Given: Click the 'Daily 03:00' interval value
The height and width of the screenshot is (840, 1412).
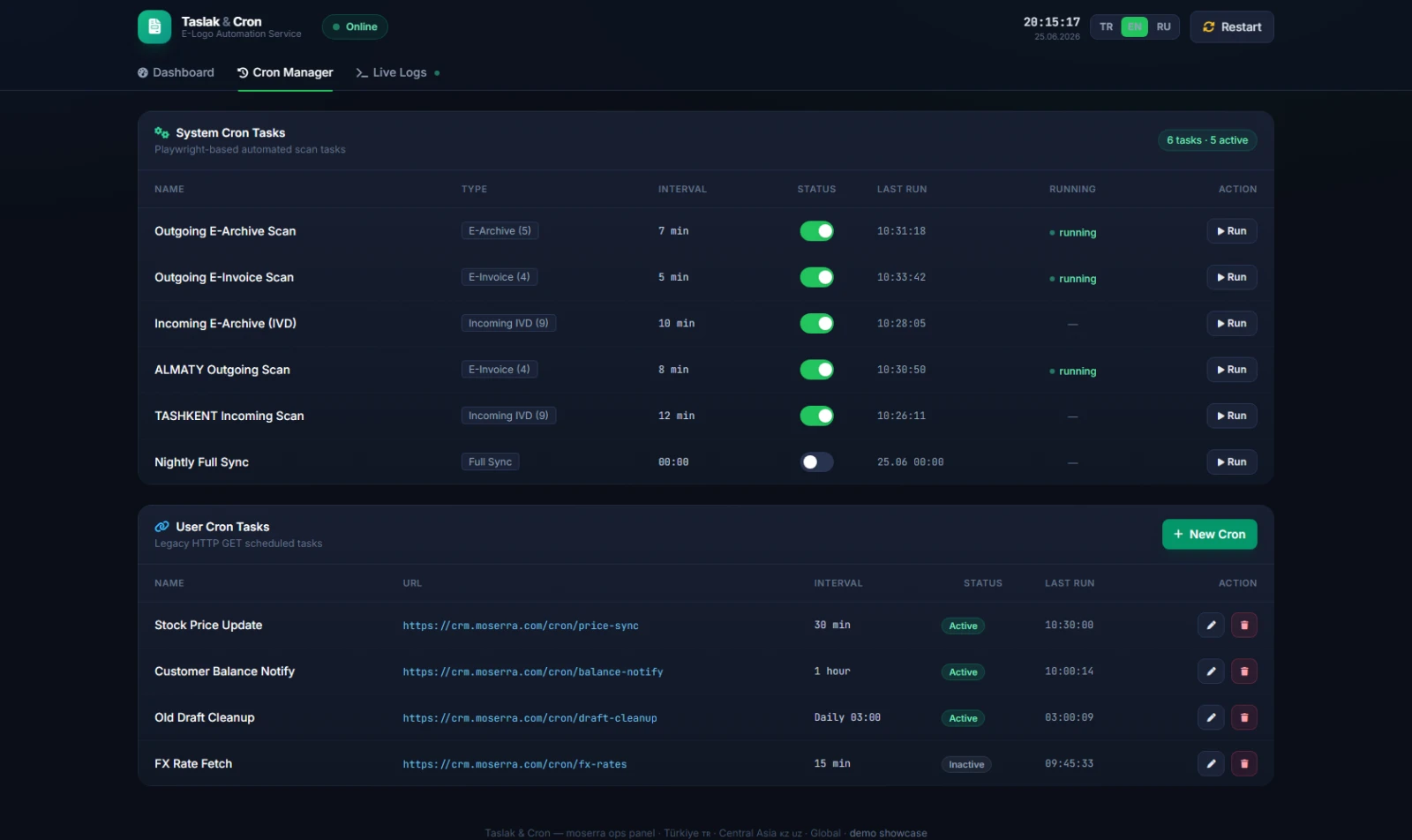Looking at the screenshot, I should (x=847, y=717).
